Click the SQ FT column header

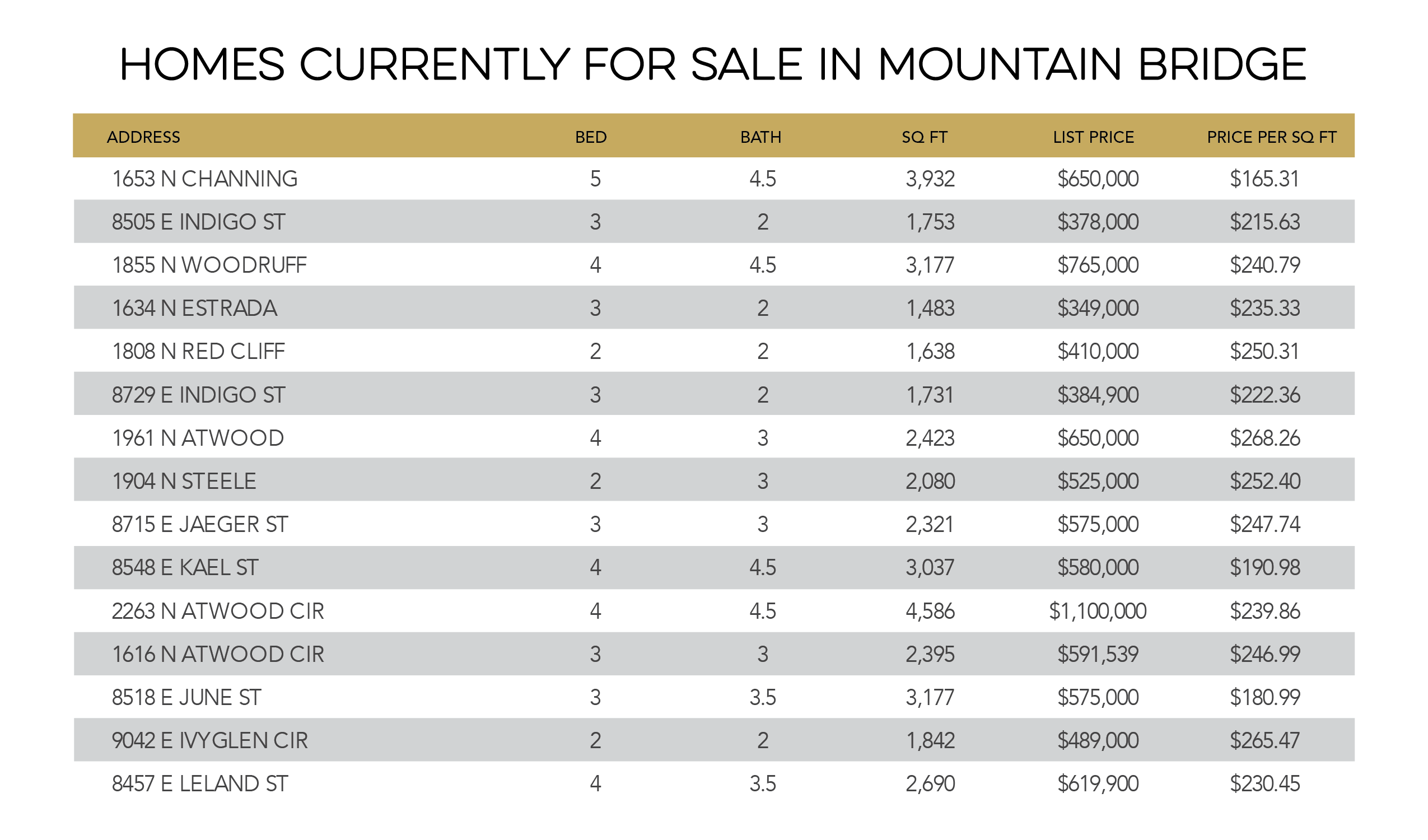pos(924,137)
